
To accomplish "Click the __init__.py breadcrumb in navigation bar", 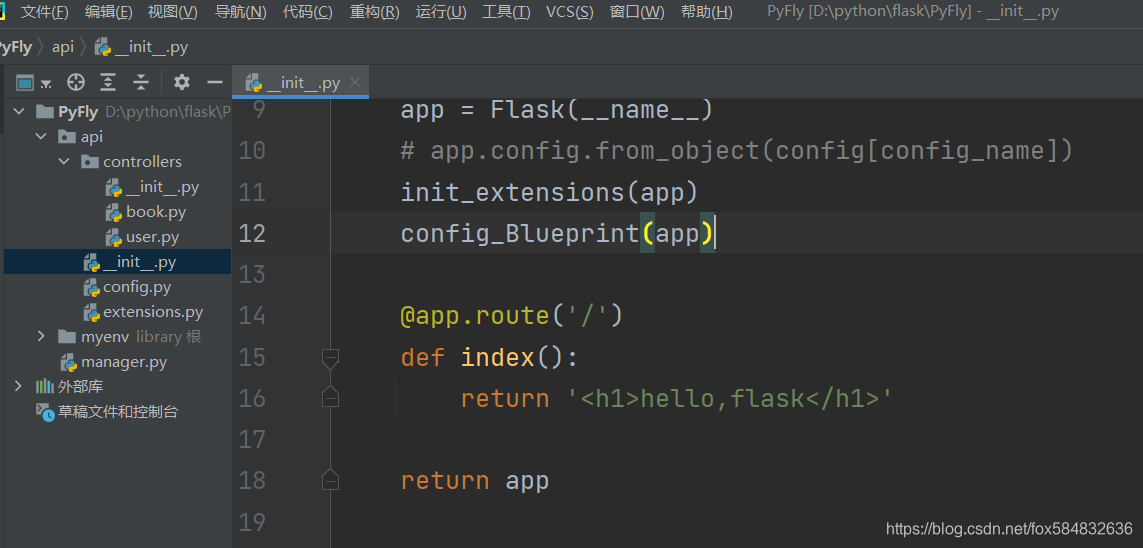I will 141,47.
